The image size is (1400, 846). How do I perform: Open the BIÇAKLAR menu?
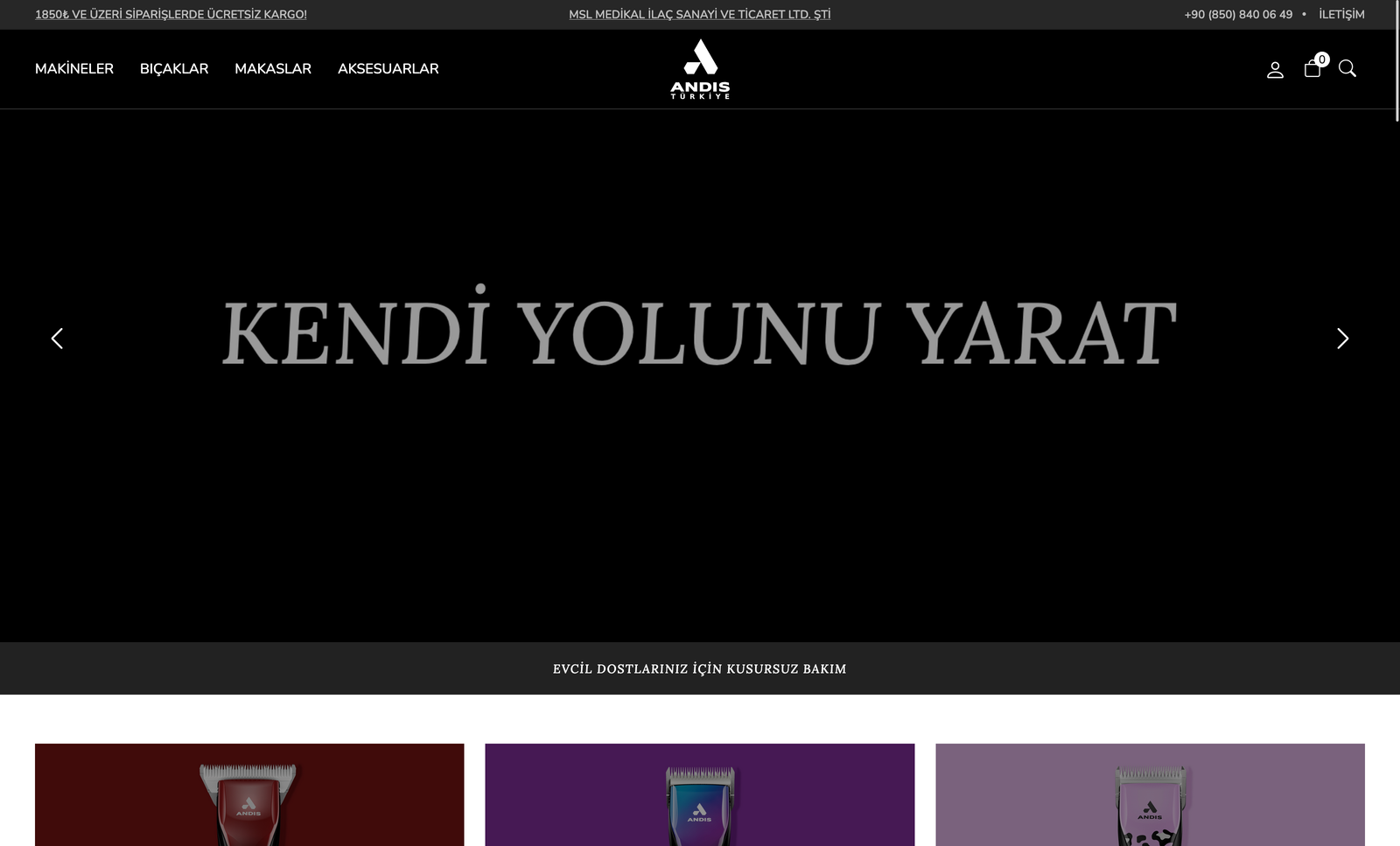[x=174, y=69]
